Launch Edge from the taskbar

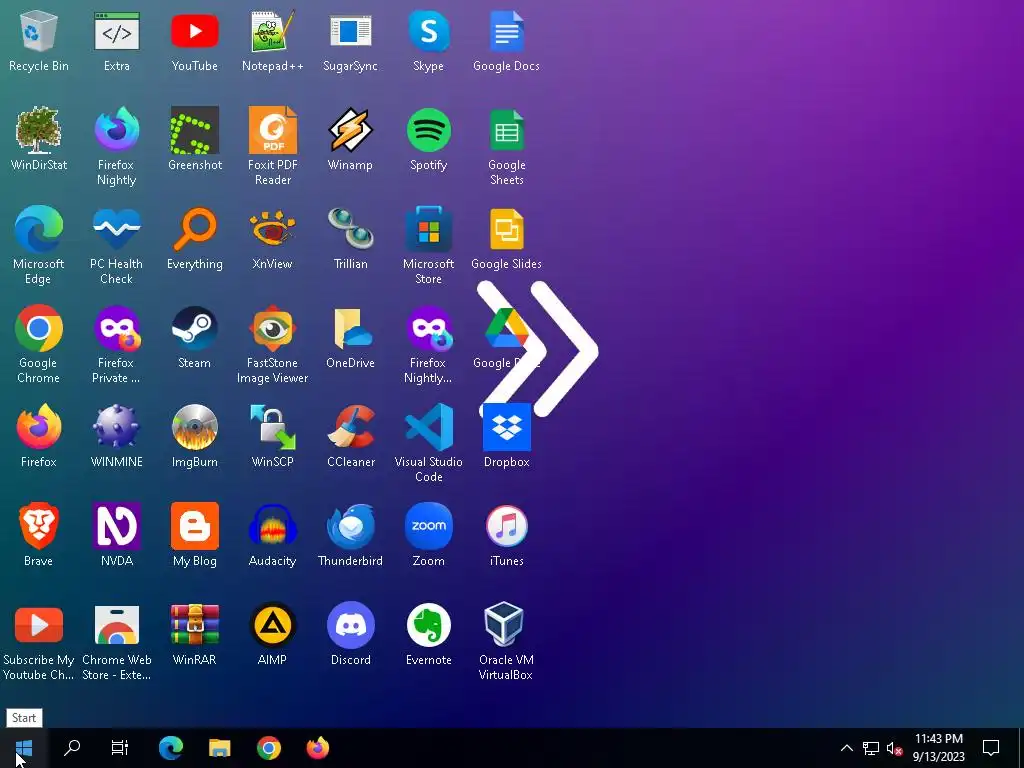(x=170, y=748)
